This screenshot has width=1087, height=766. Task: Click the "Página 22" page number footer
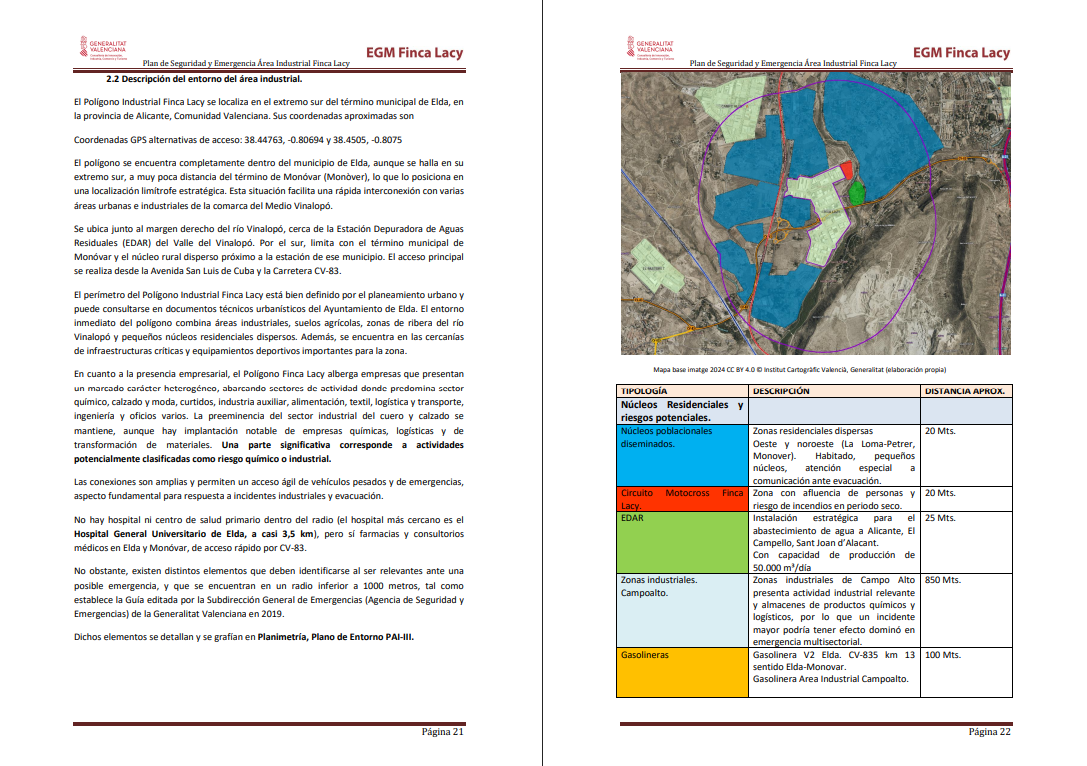point(989,731)
